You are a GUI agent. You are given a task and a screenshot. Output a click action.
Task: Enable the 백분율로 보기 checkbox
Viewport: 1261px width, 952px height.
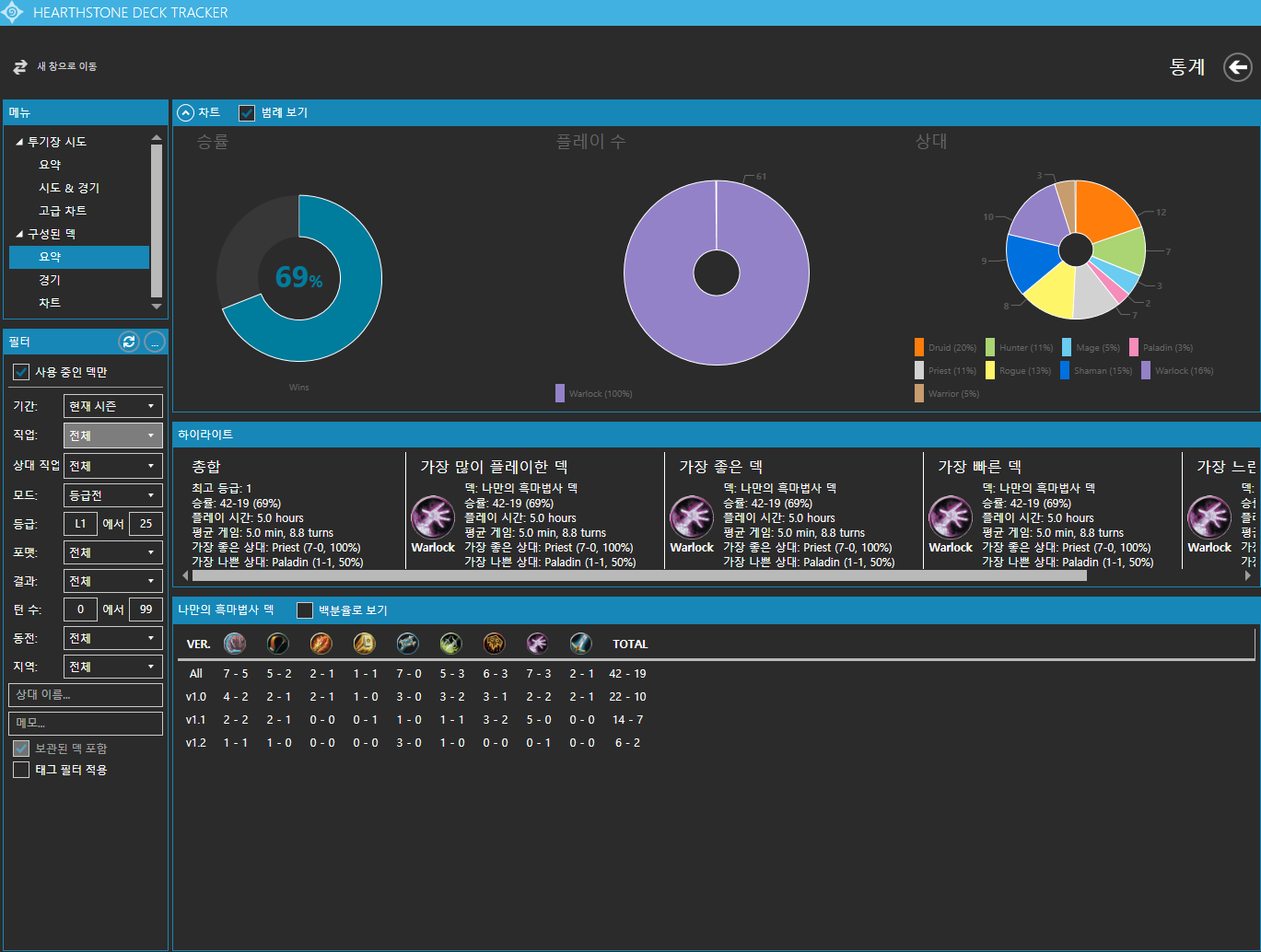click(x=305, y=610)
